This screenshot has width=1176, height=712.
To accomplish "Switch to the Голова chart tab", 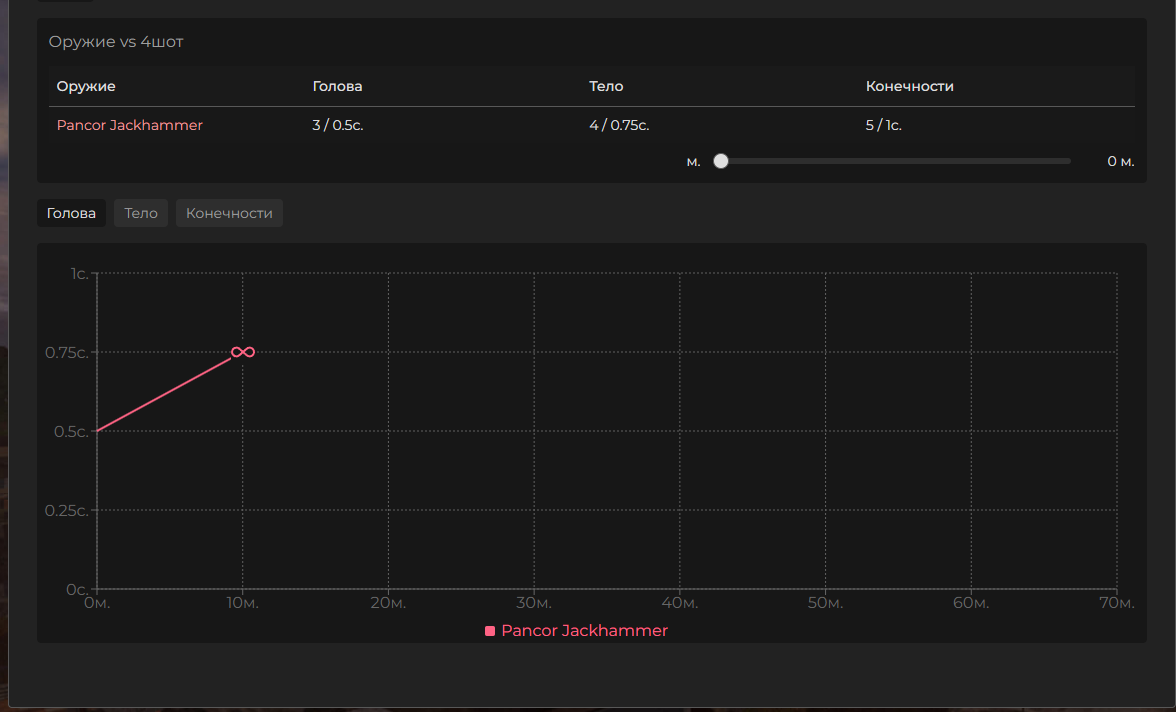I will pyautogui.click(x=71, y=213).
